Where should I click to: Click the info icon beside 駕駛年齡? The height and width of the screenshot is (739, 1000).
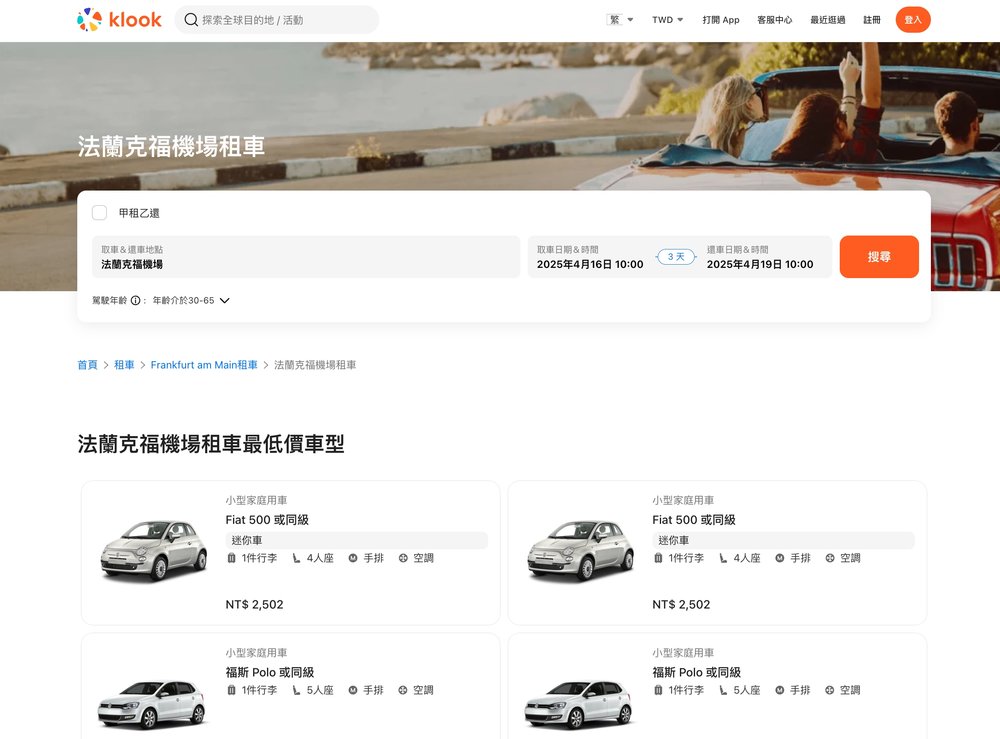click(x=135, y=299)
